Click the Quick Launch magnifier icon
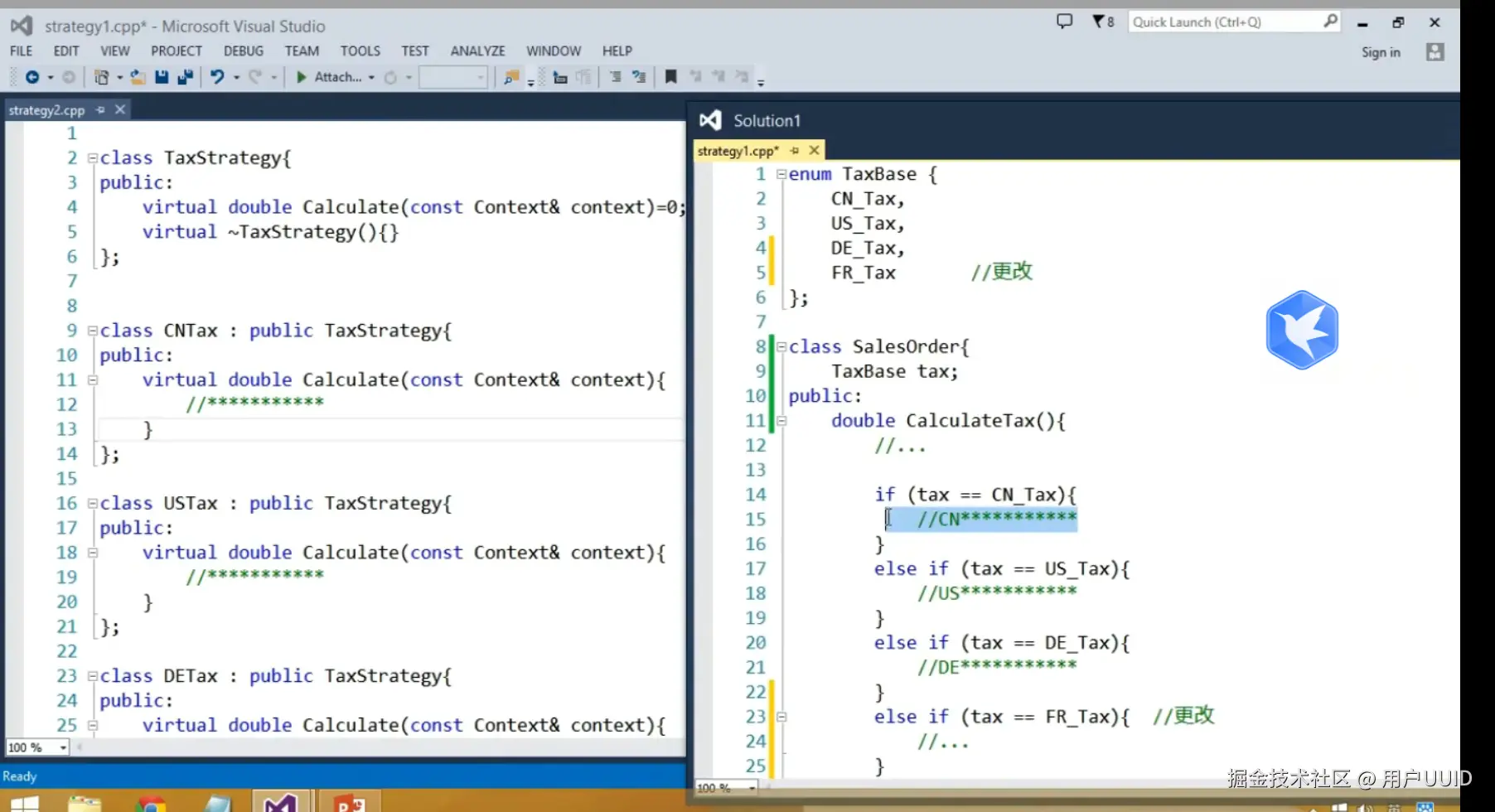The height and width of the screenshot is (812, 1495). click(1330, 22)
